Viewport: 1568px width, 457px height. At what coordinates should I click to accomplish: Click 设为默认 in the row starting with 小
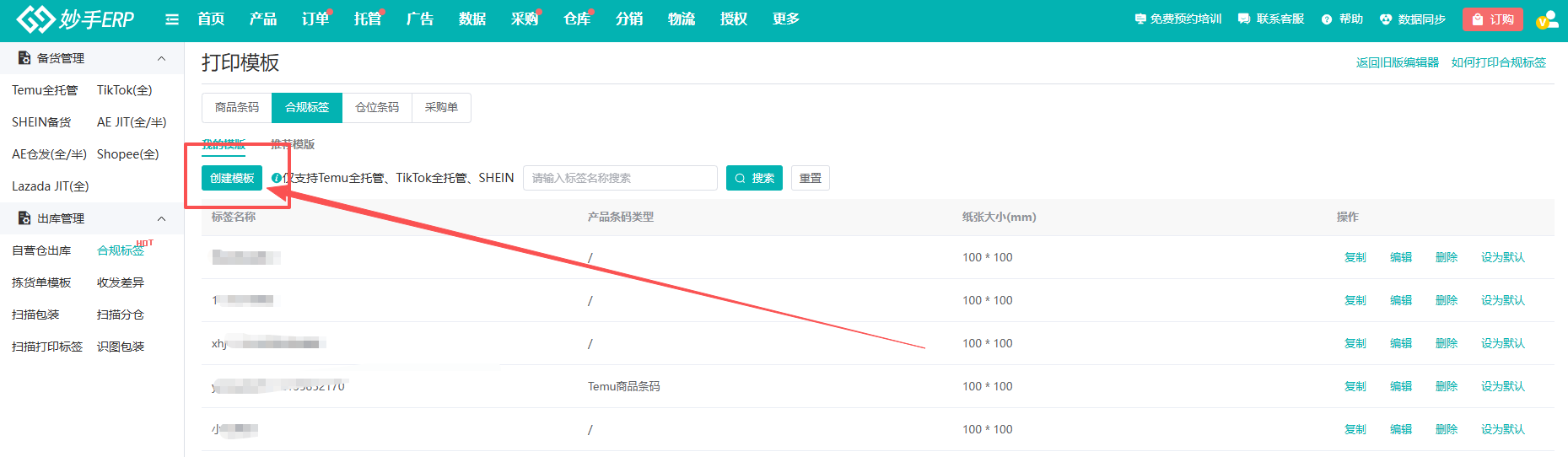pyautogui.click(x=1503, y=429)
